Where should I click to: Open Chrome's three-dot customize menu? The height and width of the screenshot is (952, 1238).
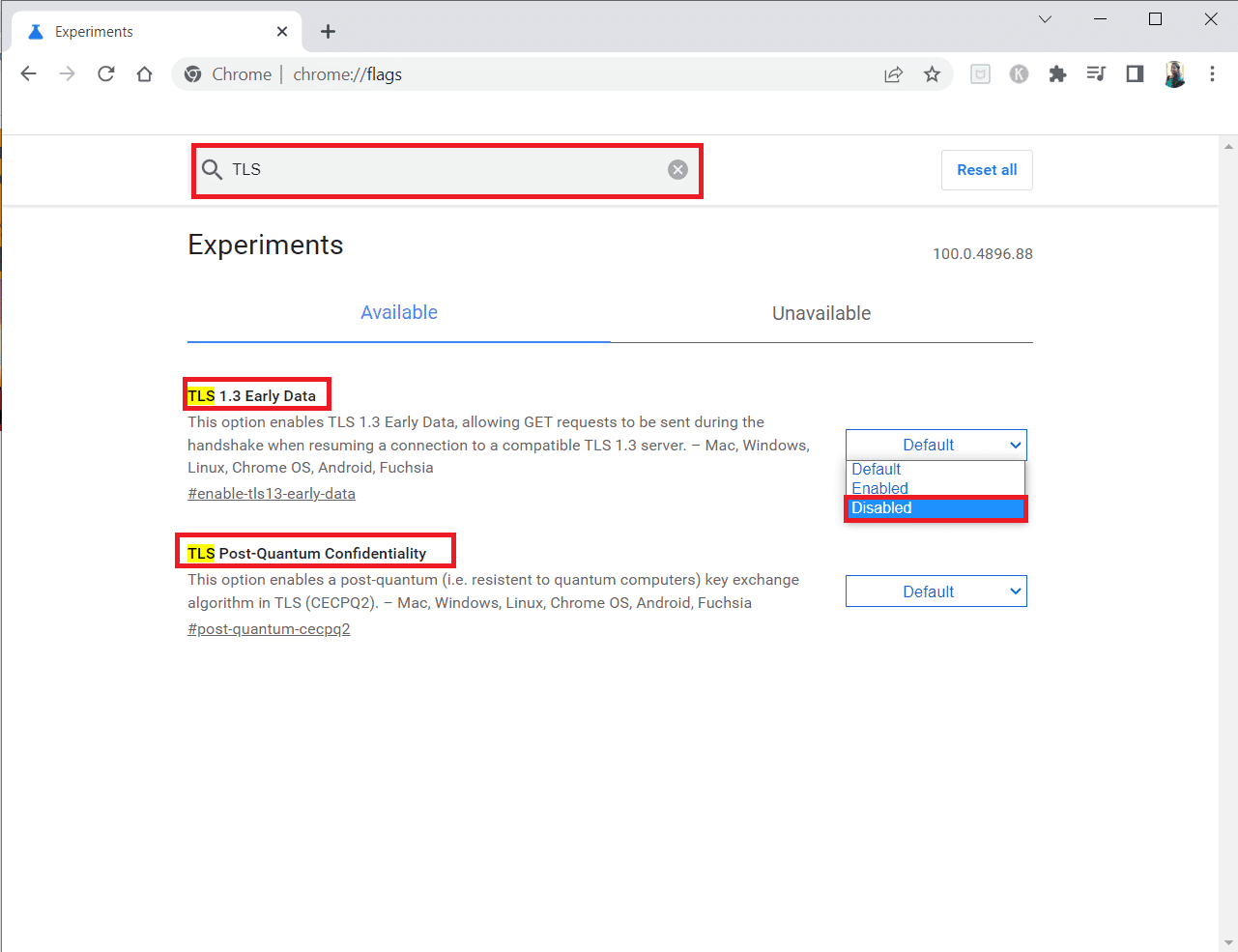pos(1212,73)
